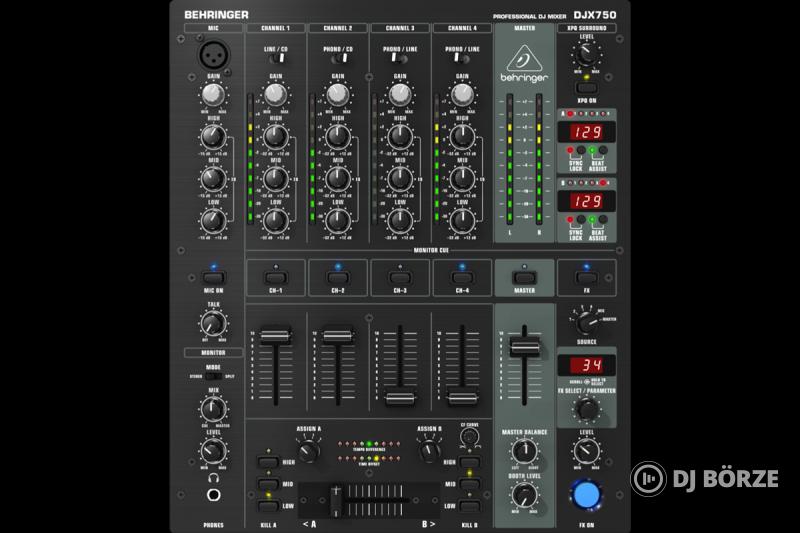
Task: Adjust XPQ Surround LEVEL knob
Action: pos(586,54)
